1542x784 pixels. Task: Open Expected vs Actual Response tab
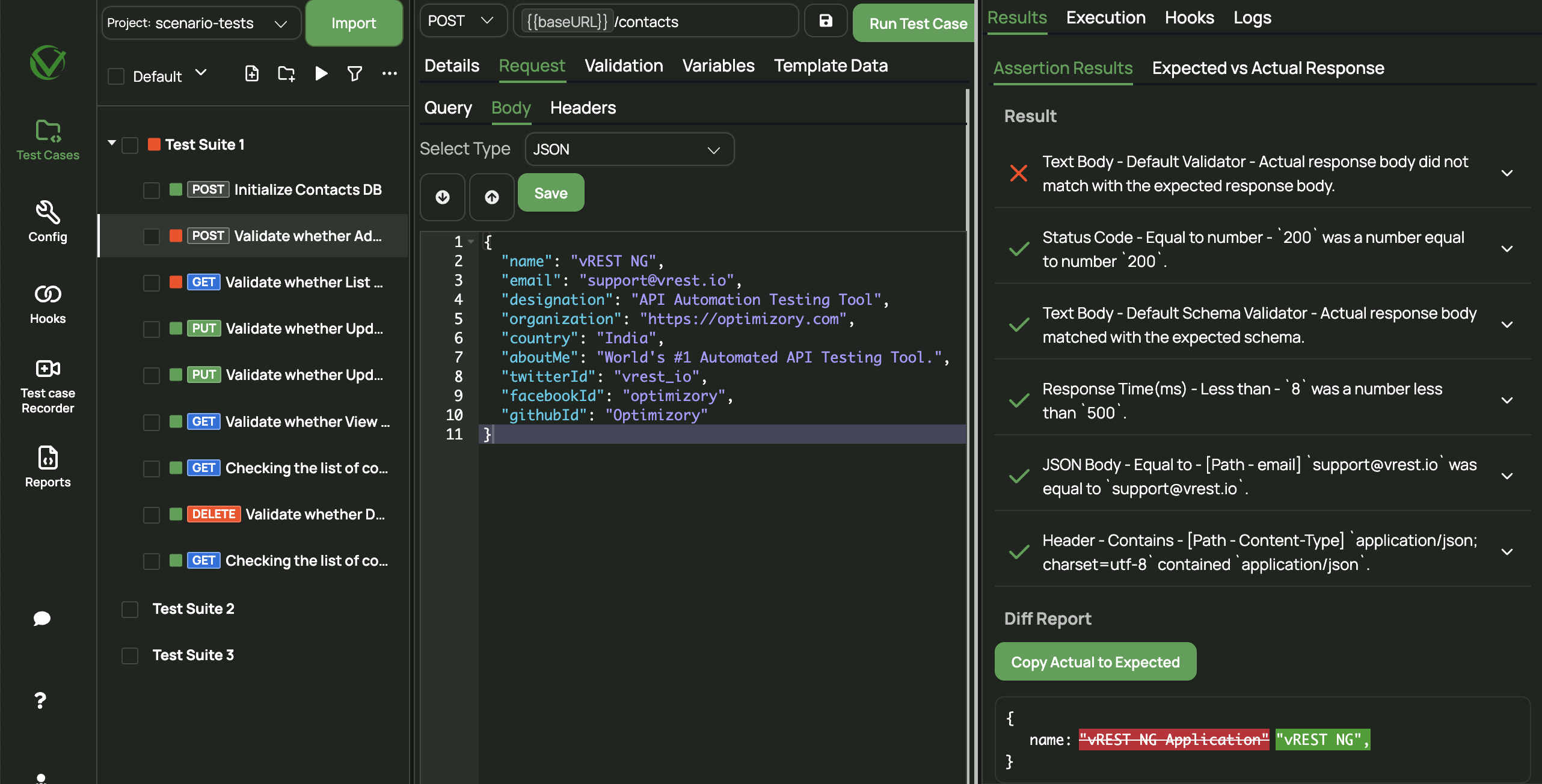click(x=1268, y=68)
